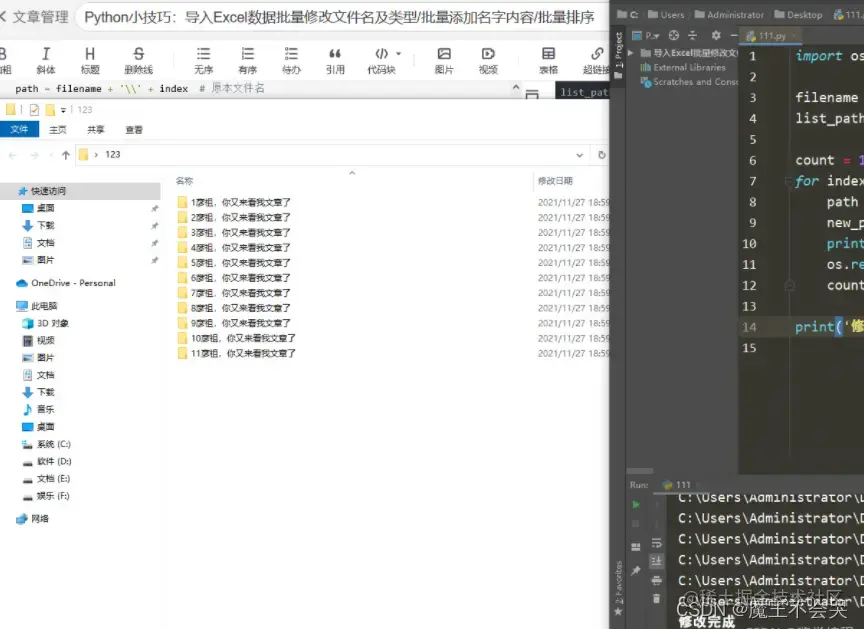The width and height of the screenshot is (864, 629).
Task: Open 娱乐 (F:) drive
Action: 53,496
